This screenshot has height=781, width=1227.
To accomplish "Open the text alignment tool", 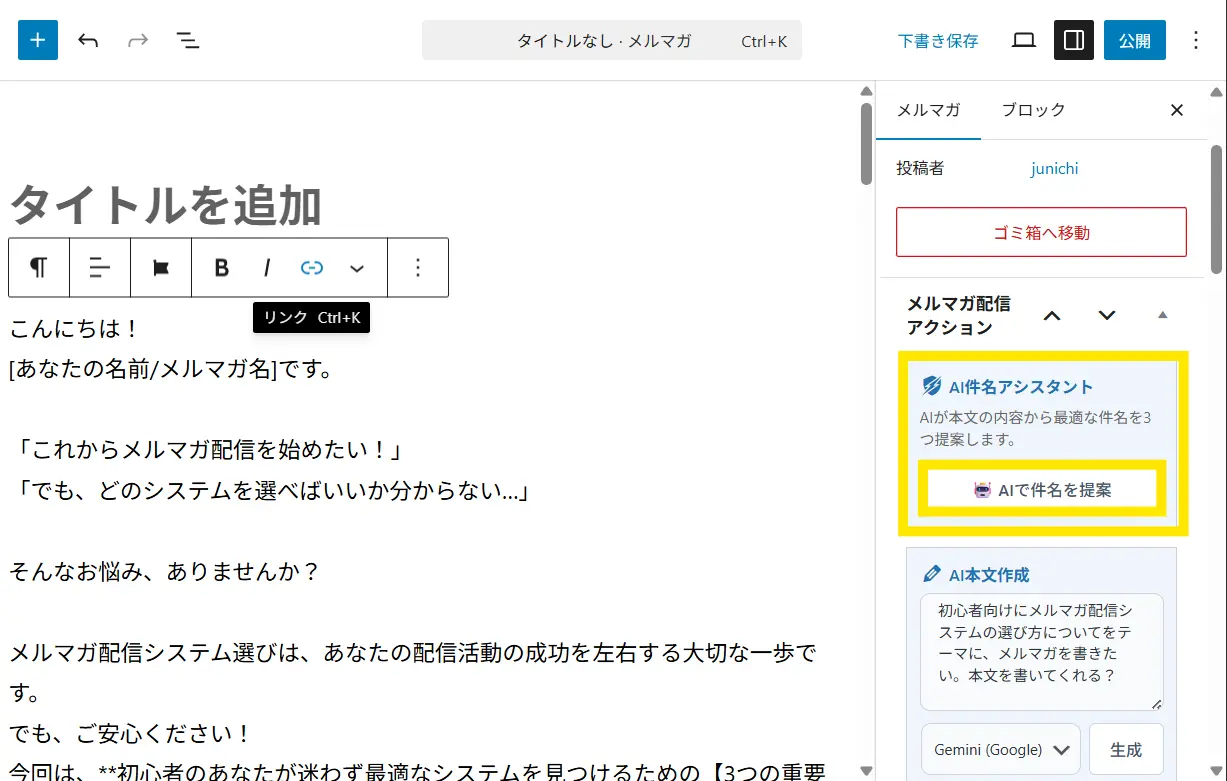I will pyautogui.click(x=100, y=267).
